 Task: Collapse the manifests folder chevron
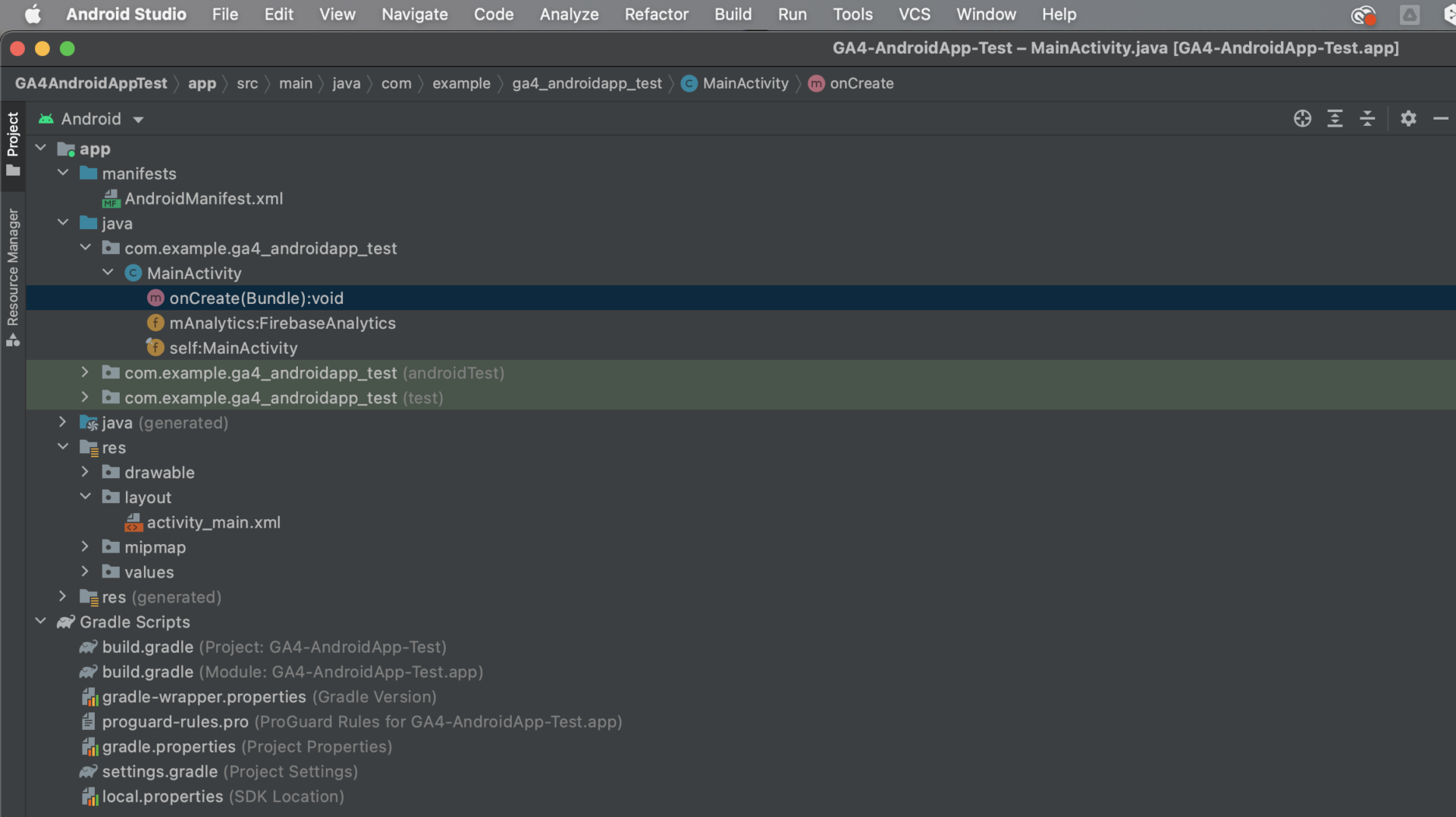click(x=62, y=173)
